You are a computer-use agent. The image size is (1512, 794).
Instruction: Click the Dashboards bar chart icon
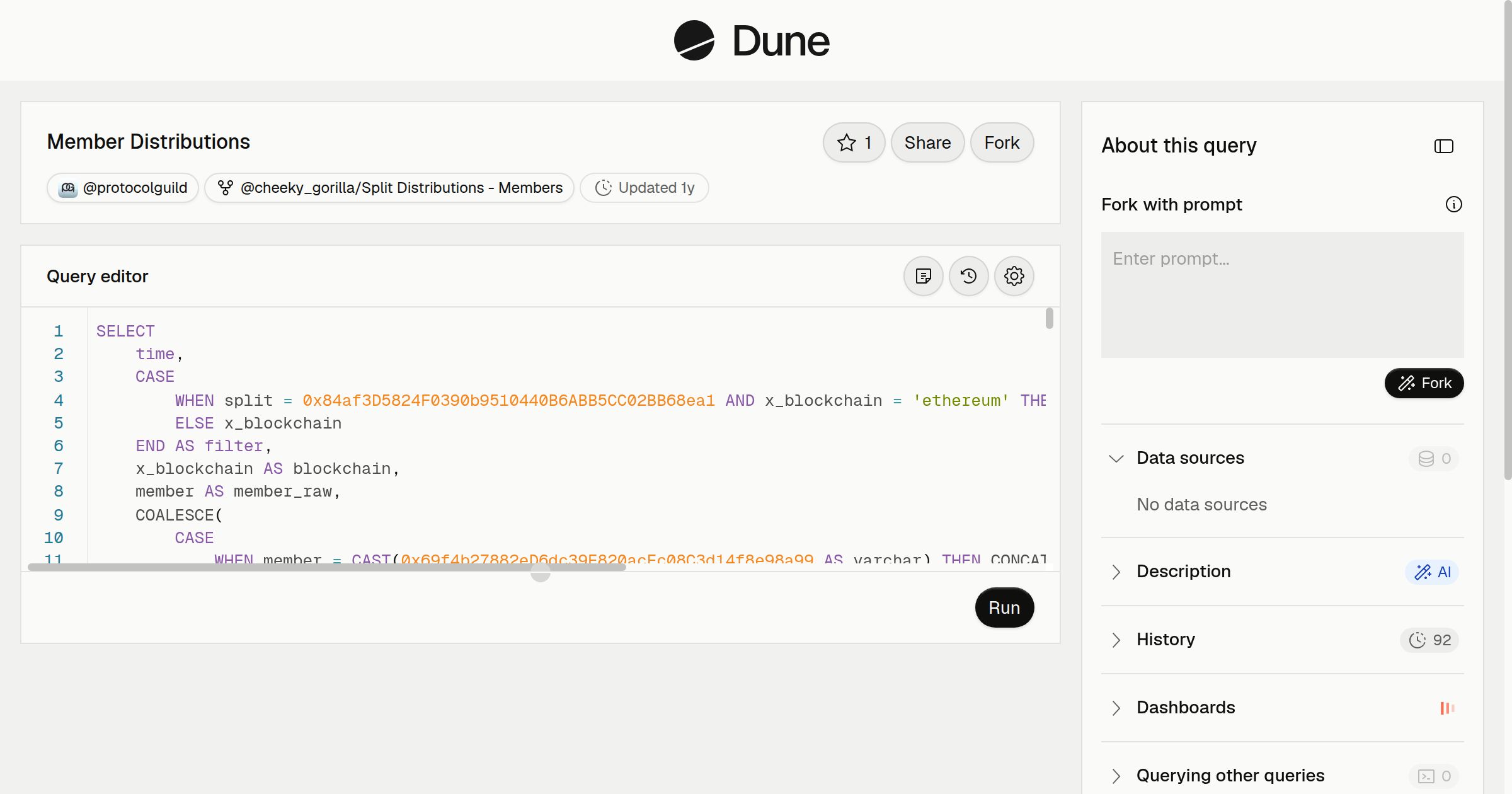point(1447,708)
